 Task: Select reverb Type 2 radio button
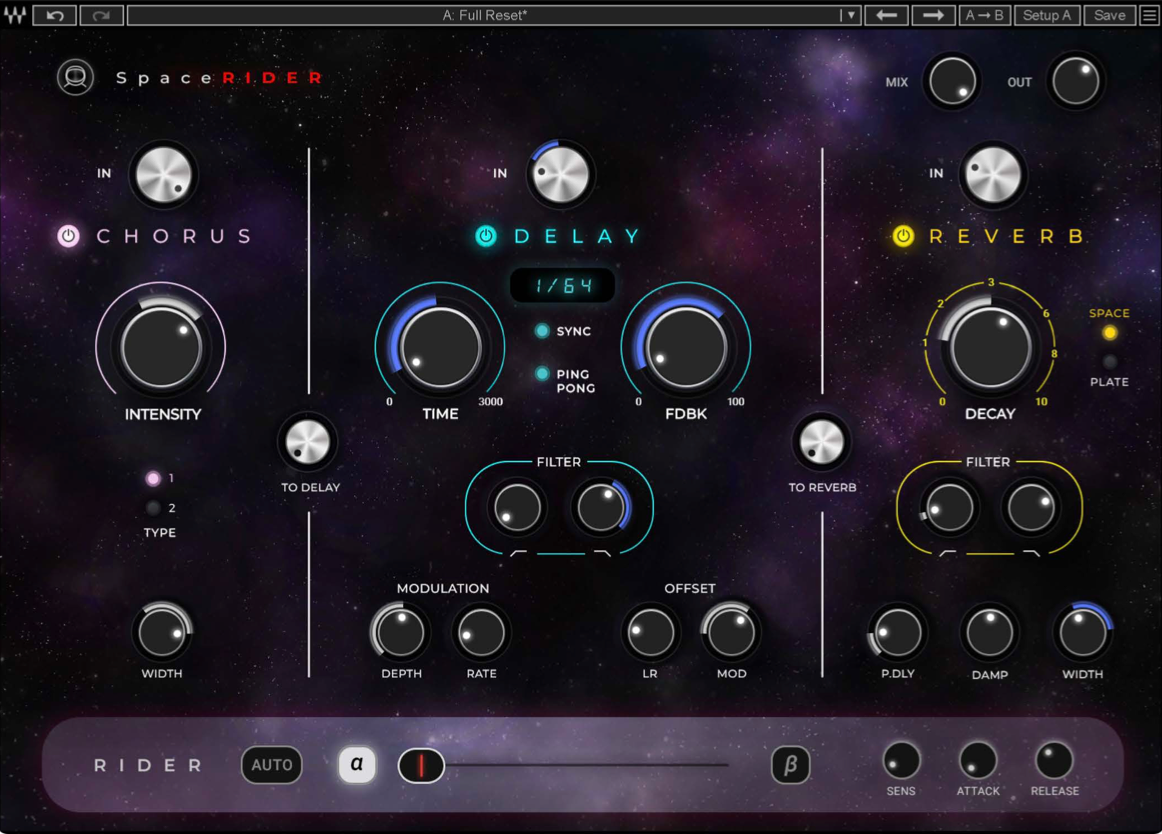(x=155, y=508)
